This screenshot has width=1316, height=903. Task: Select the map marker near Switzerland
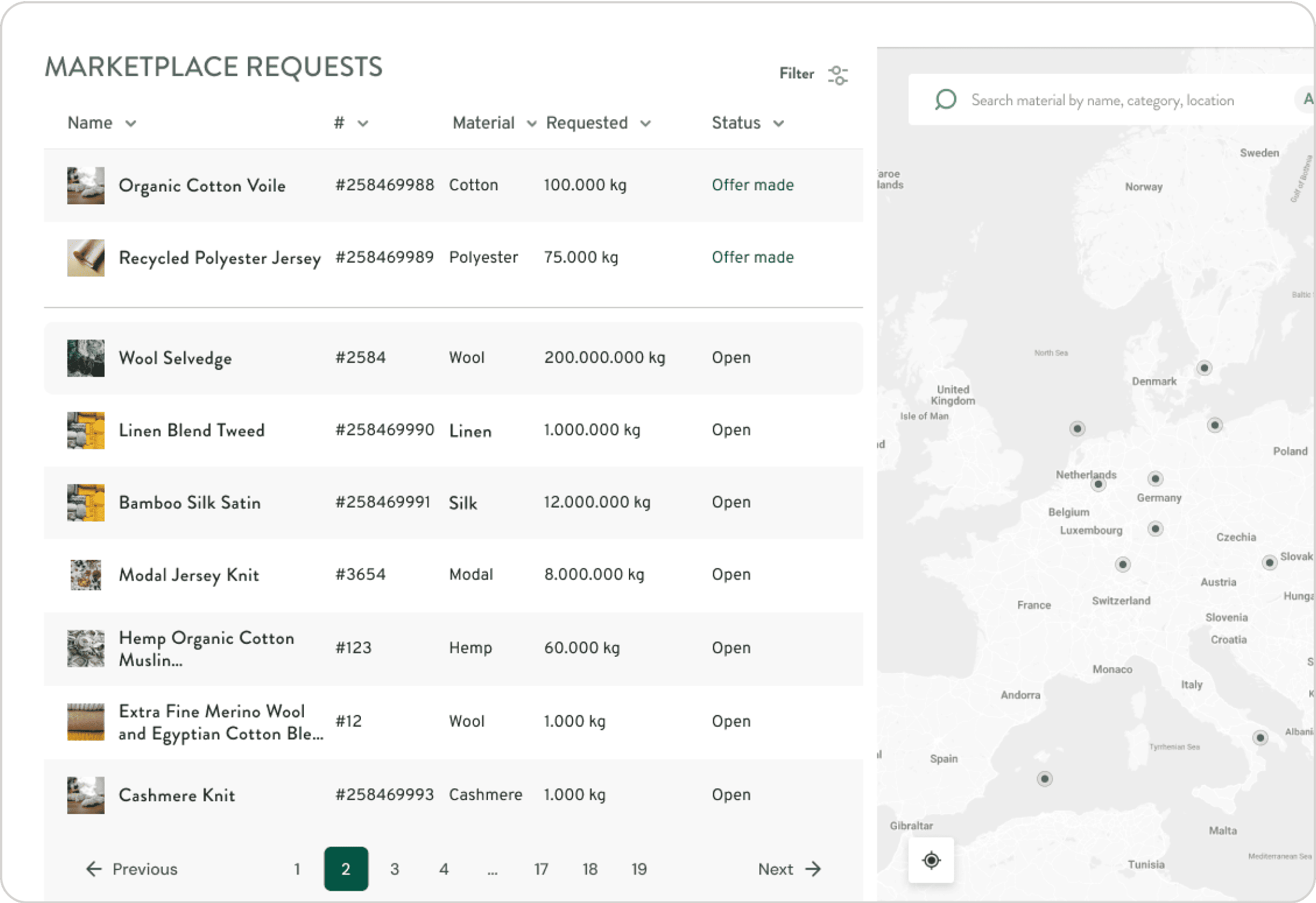(x=1123, y=564)
